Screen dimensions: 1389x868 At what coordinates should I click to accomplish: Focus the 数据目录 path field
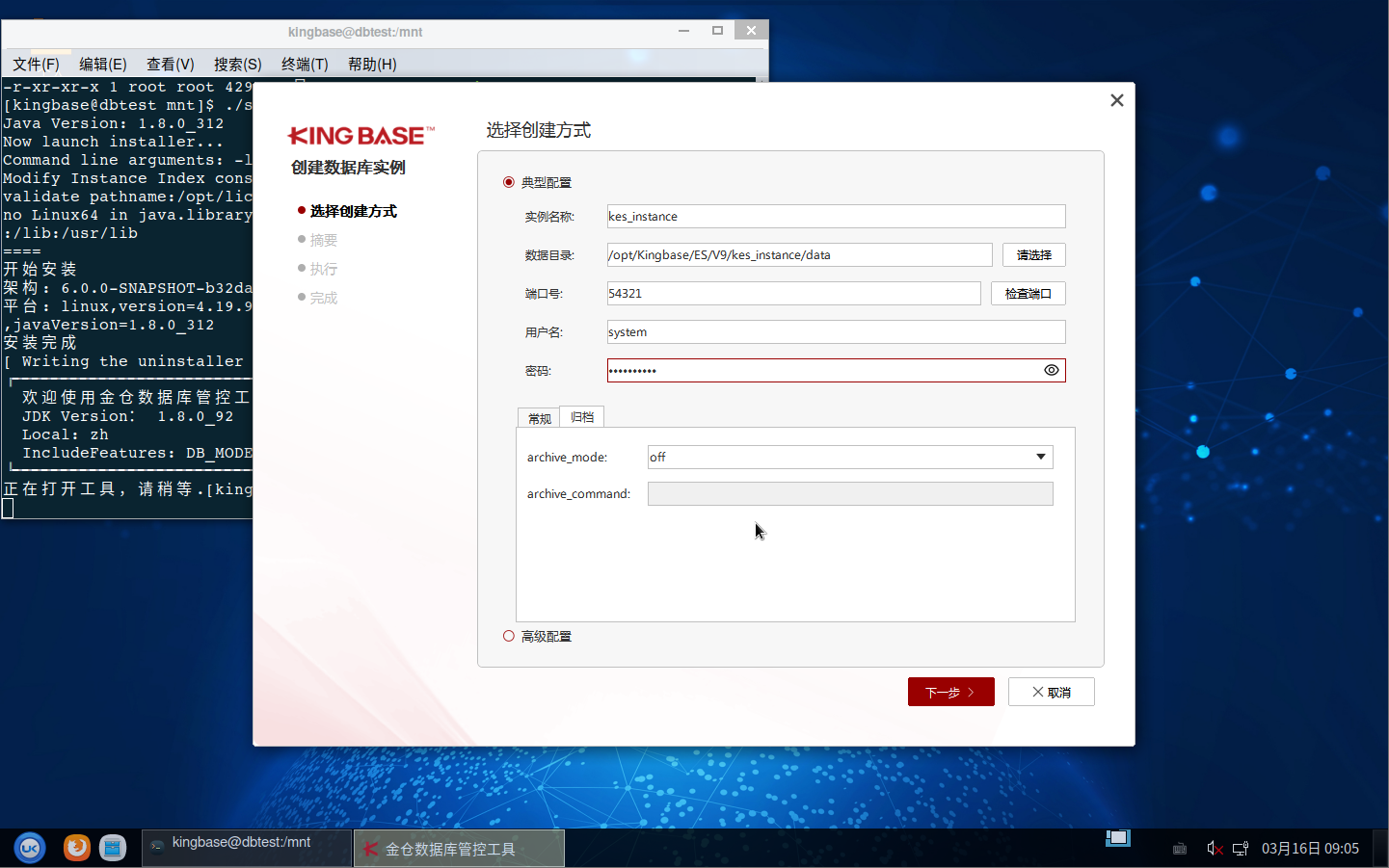[800, 254]
